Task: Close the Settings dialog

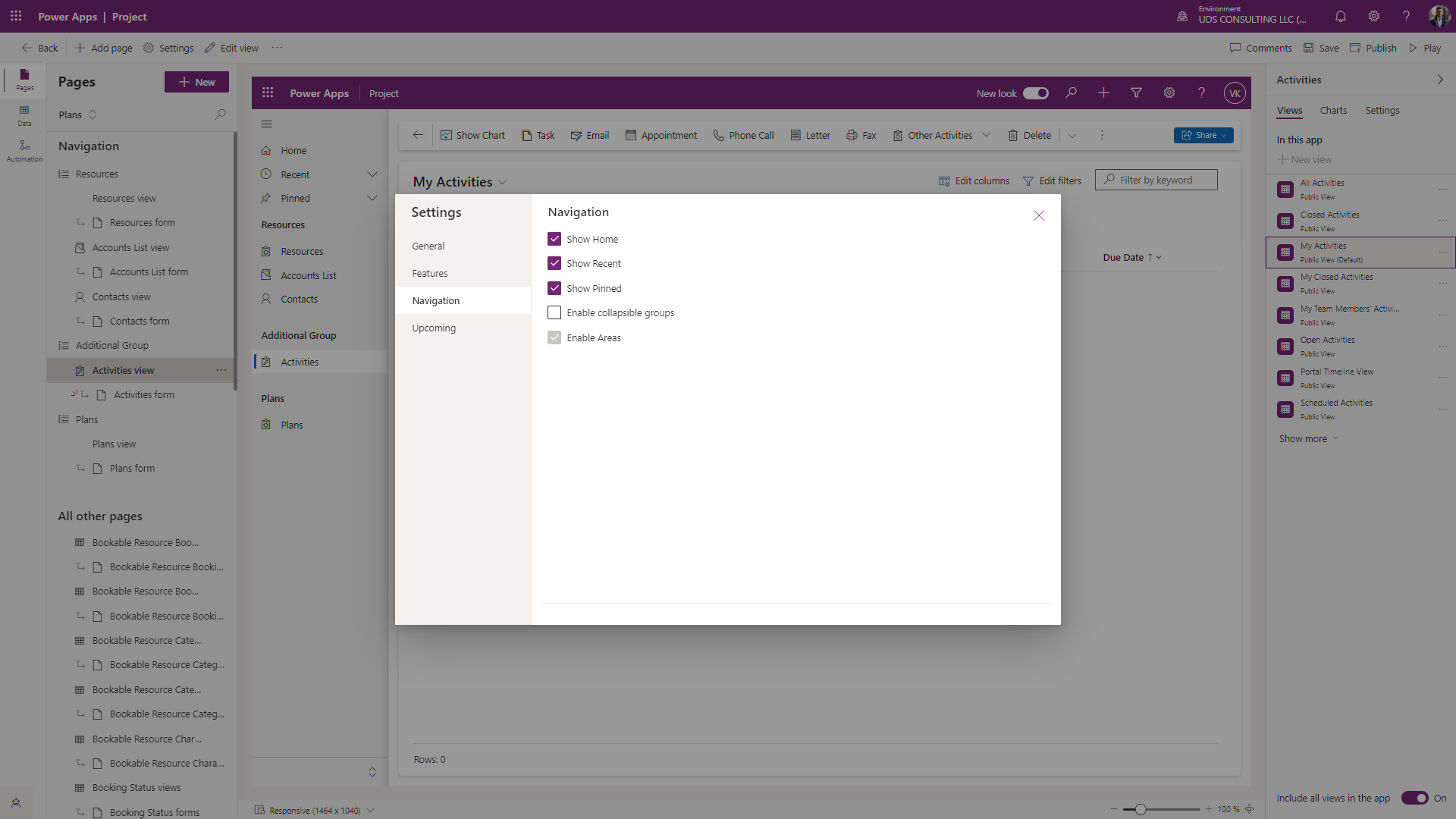Action: click(x=1039, y=215)
